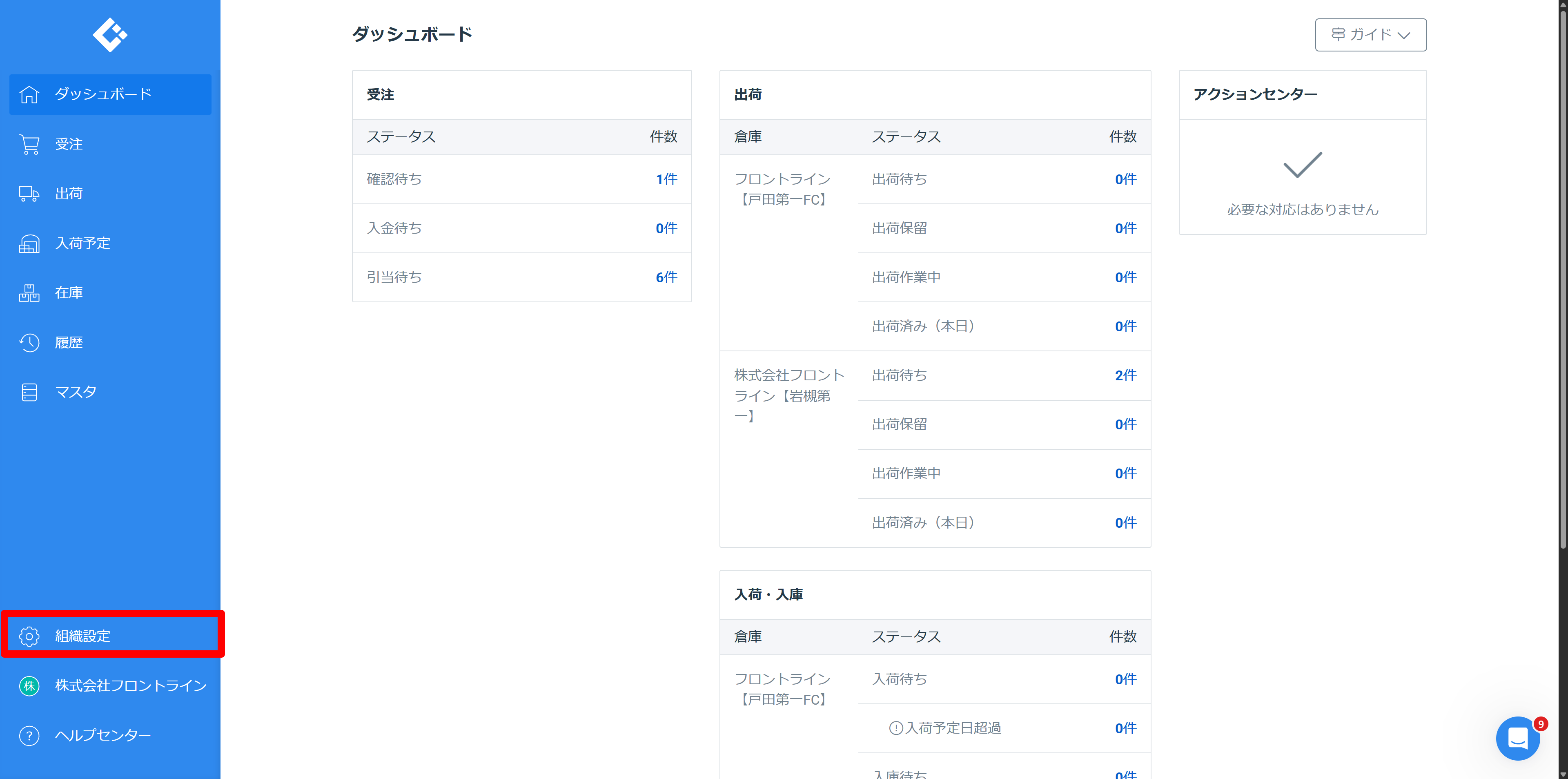The height and width of the screenshot is (779, 1568).
Task: Click the 入荷待ち status label
Action: (899, 679)
